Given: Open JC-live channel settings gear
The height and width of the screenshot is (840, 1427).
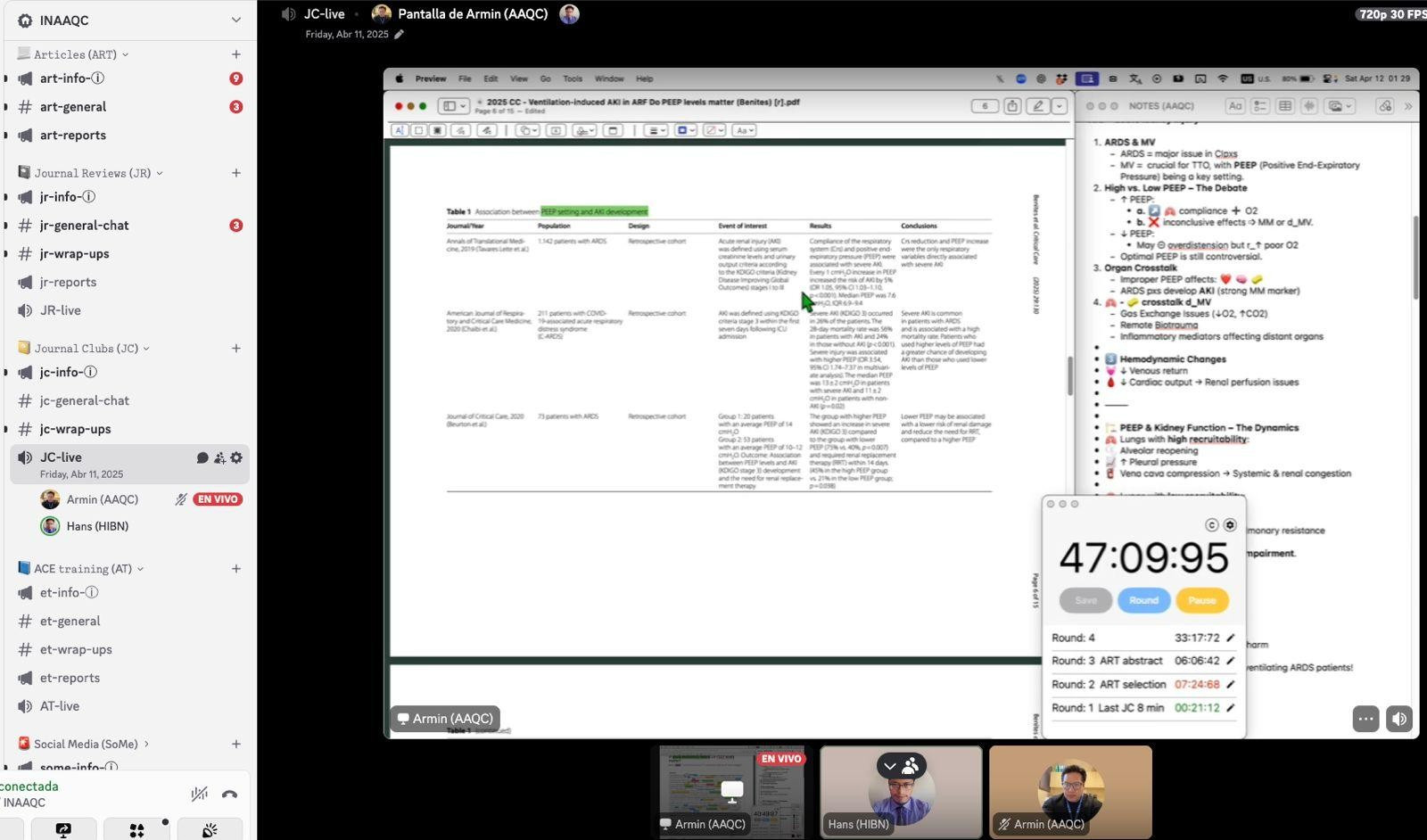Looking at the screenshot, I should tap(236, 457).
